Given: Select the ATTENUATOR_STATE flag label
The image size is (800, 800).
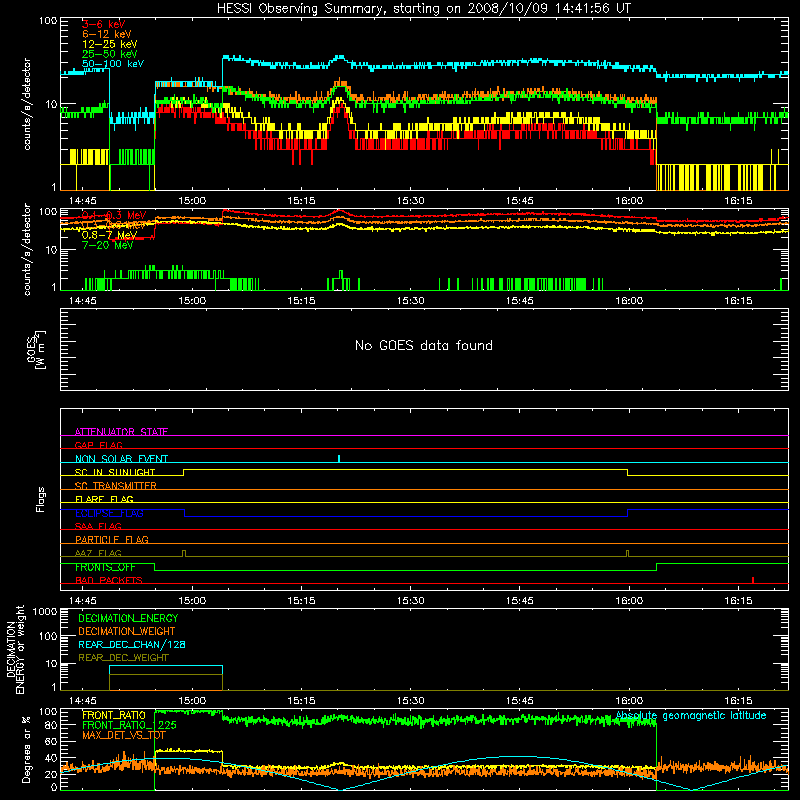Looking at the screenshot, I should pos(121,432).
